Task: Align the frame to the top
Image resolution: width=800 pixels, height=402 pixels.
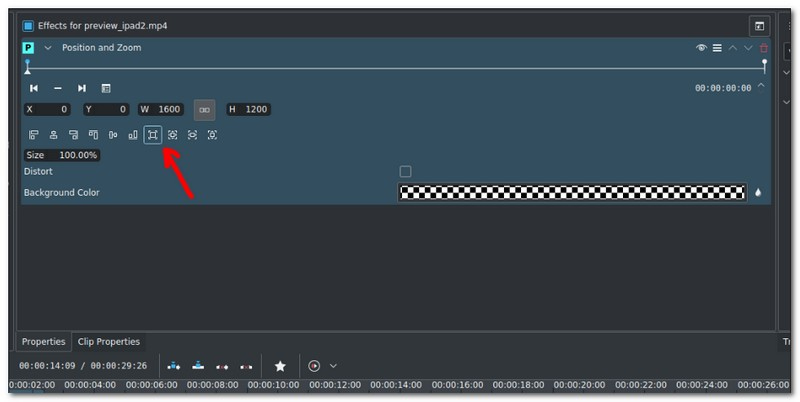Action: [93, 135]
